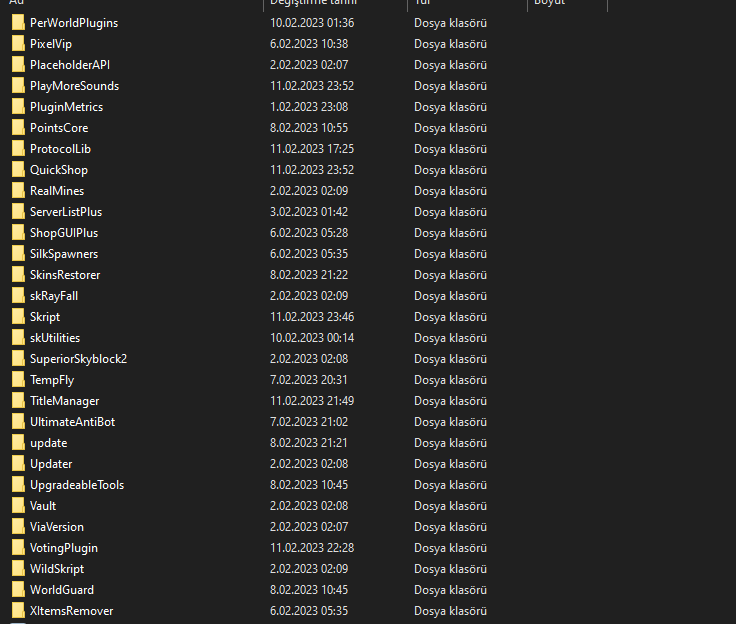This screenshot has width=736, height=624.
Task: Click the skRayFall folder icon
Action: (x=18, y=296)
